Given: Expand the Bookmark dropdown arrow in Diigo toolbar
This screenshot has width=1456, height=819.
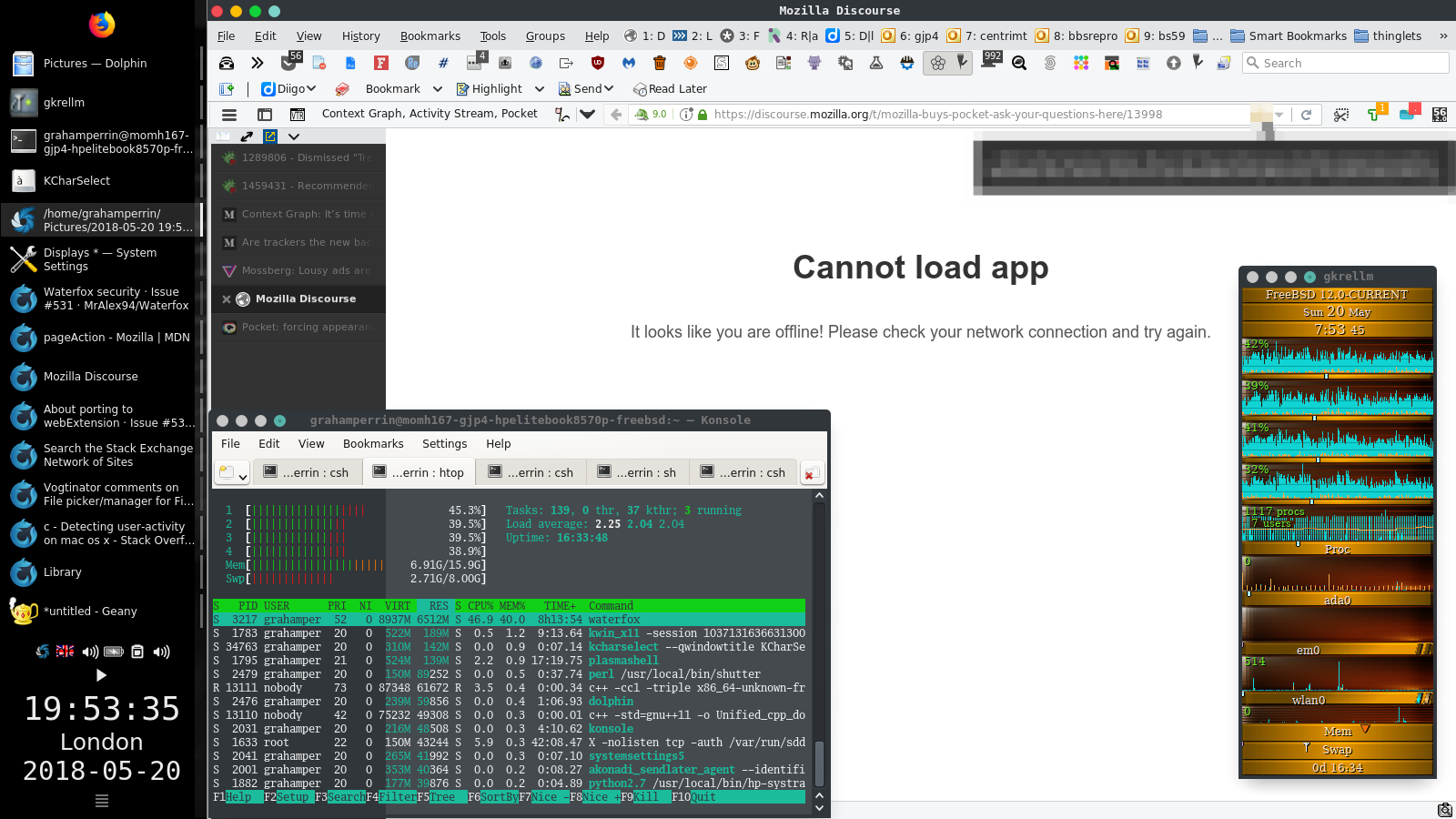Looking at the screenshot, I should coord(438,89).
